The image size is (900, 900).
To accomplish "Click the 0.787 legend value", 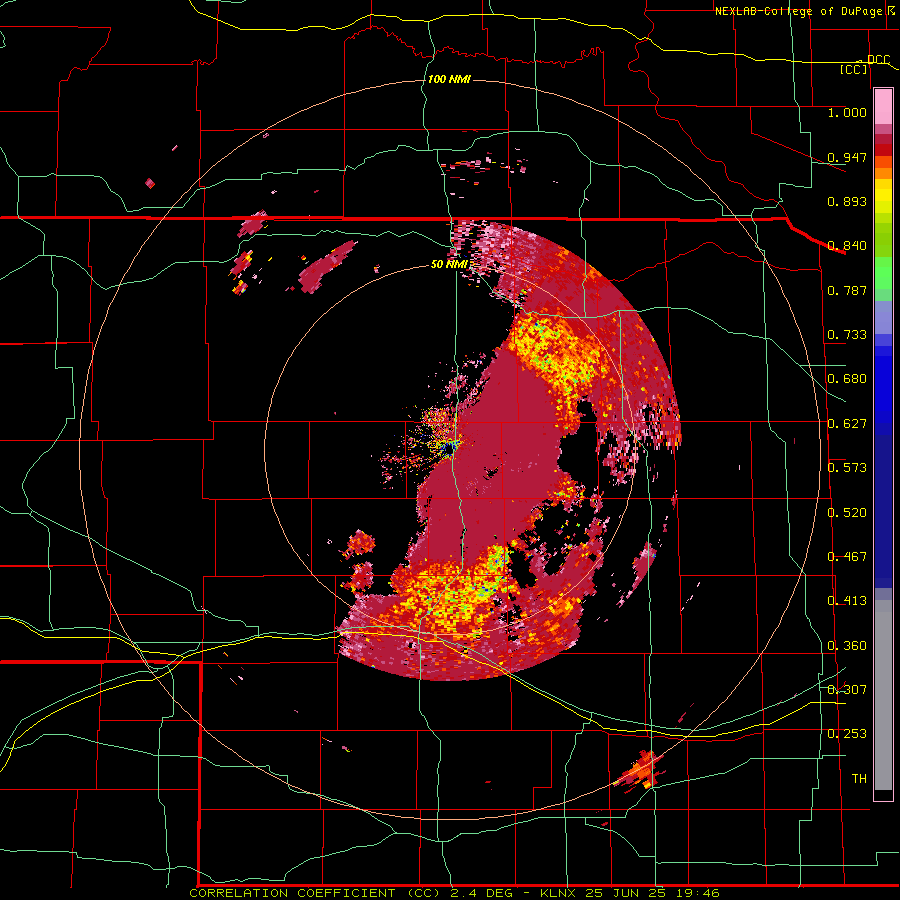I will pos(847,290).
